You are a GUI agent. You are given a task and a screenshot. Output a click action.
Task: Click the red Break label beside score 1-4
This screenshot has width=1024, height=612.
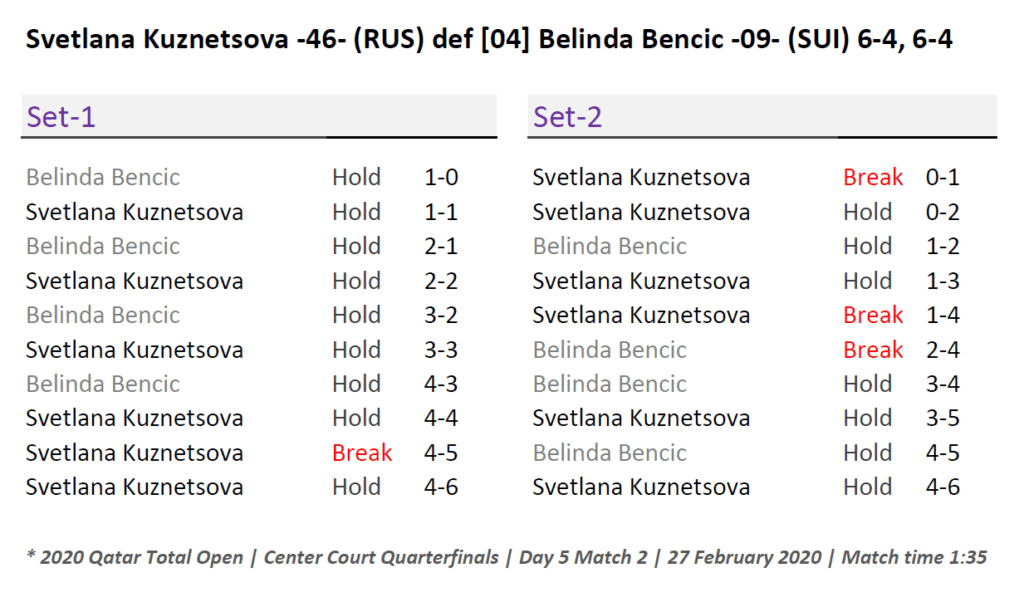tap(873, 316)
